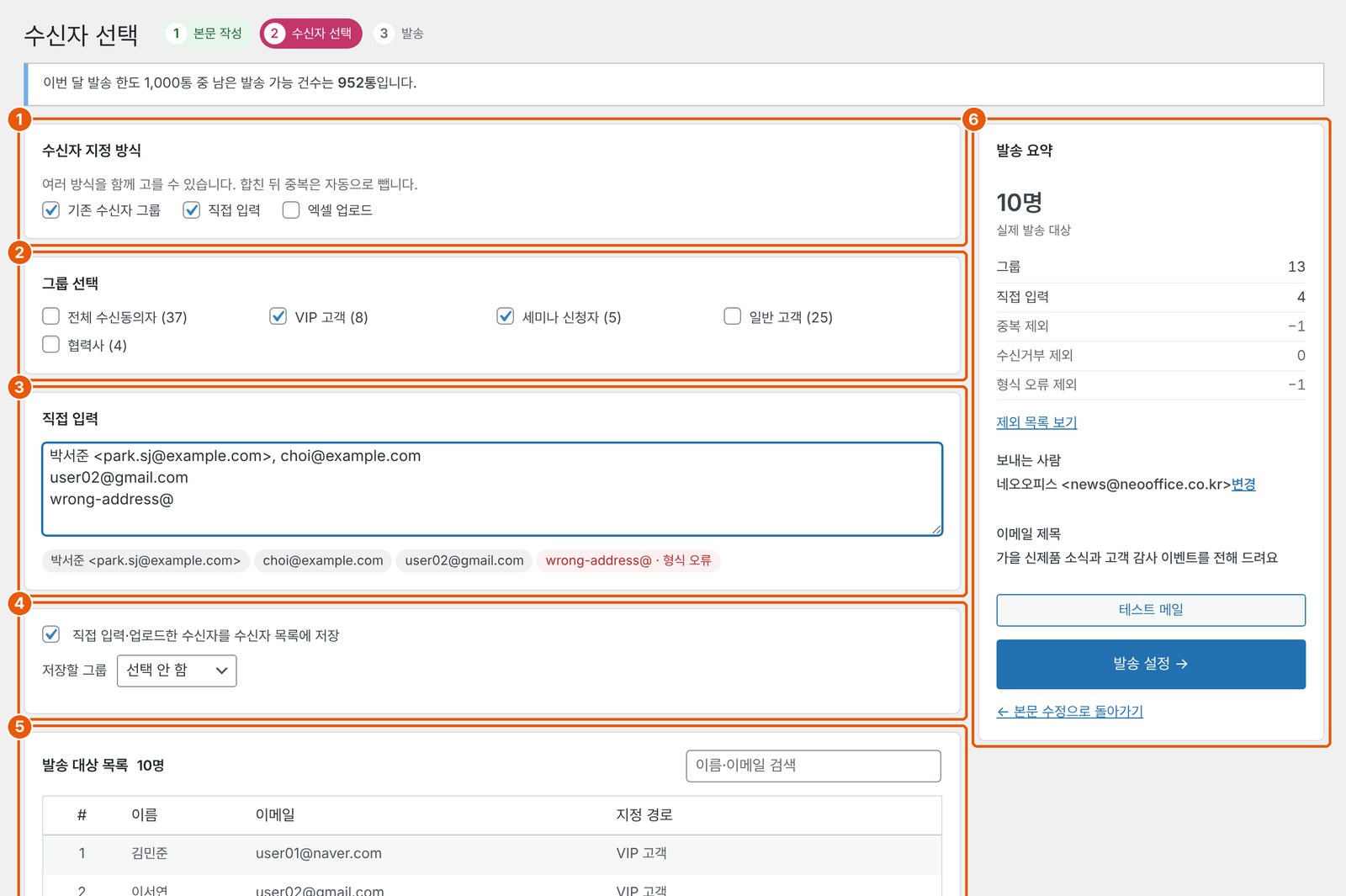Image resolution: width=1346 pixels, height=896 pixels.
Task: Click the 이메일 column header
Action: point(275,814)
